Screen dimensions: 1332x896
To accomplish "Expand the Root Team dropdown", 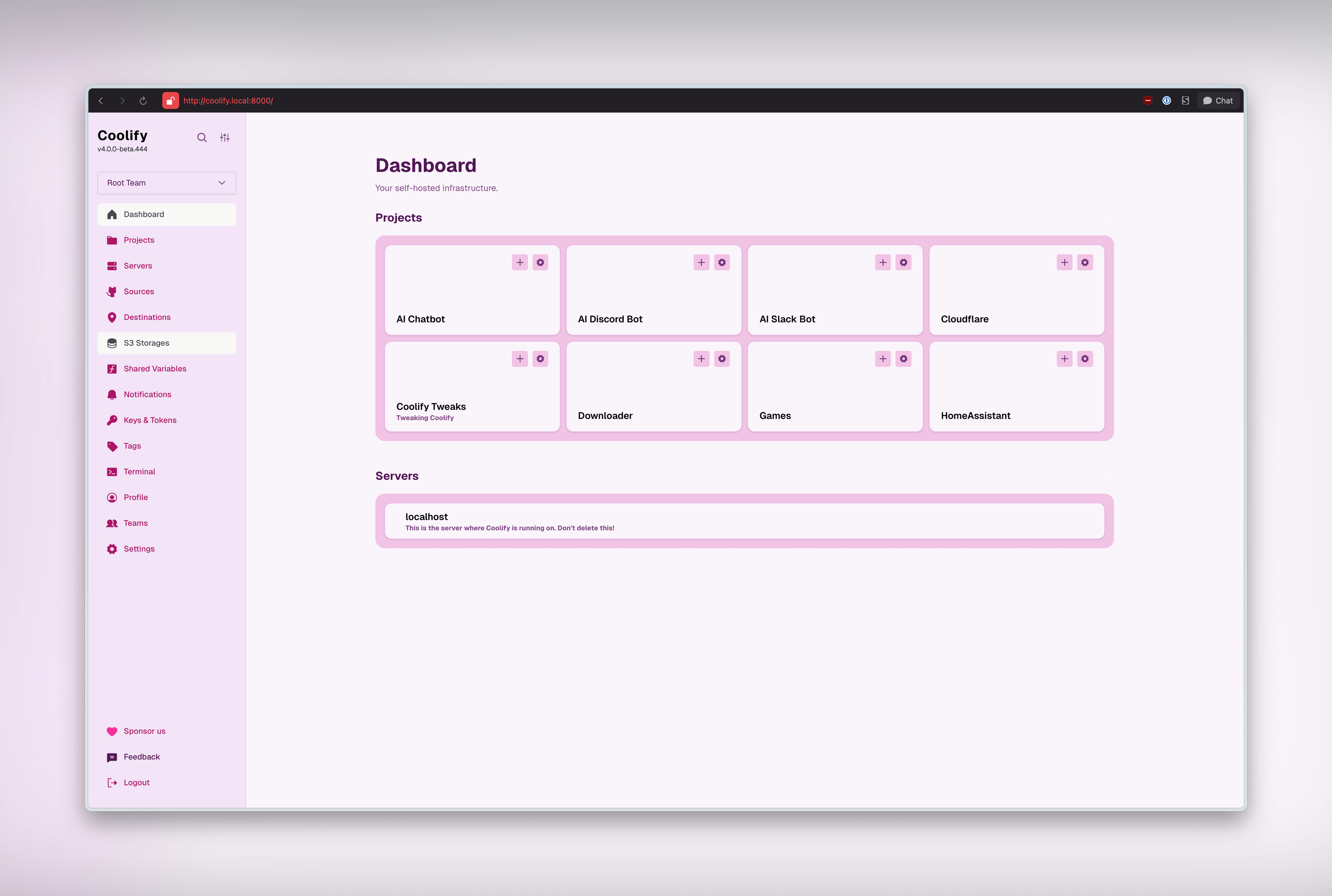I will 166,183.
